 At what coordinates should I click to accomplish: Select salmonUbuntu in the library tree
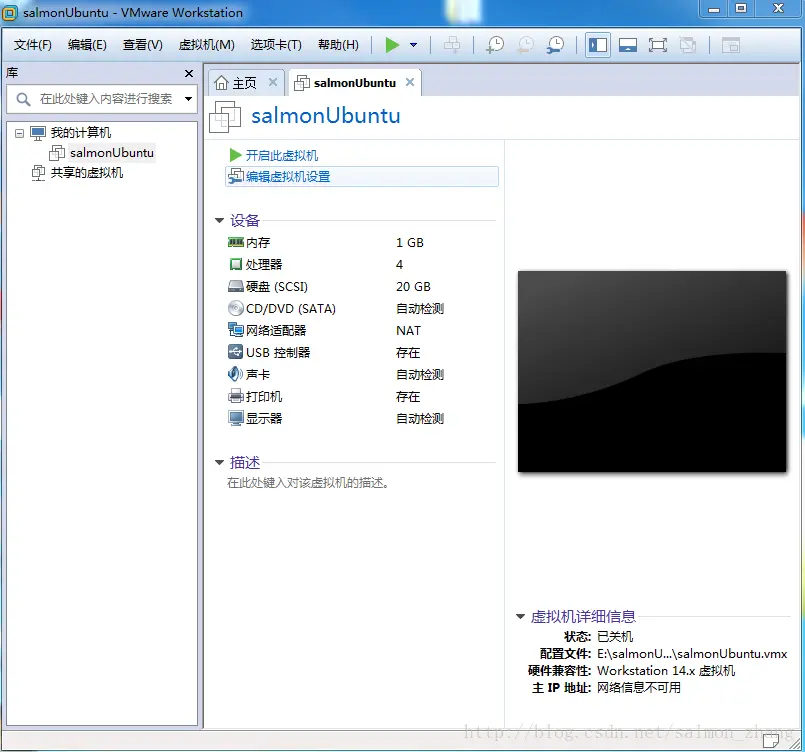tap(112, 153)
